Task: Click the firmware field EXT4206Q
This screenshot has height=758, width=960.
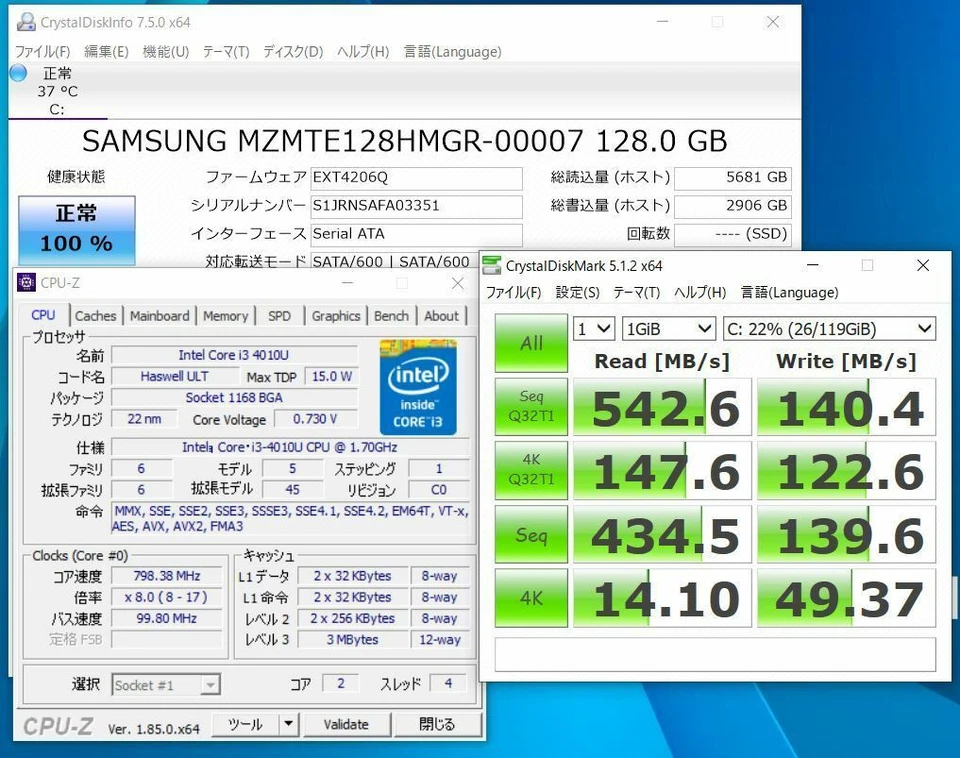Action: [x=416, y=178]
